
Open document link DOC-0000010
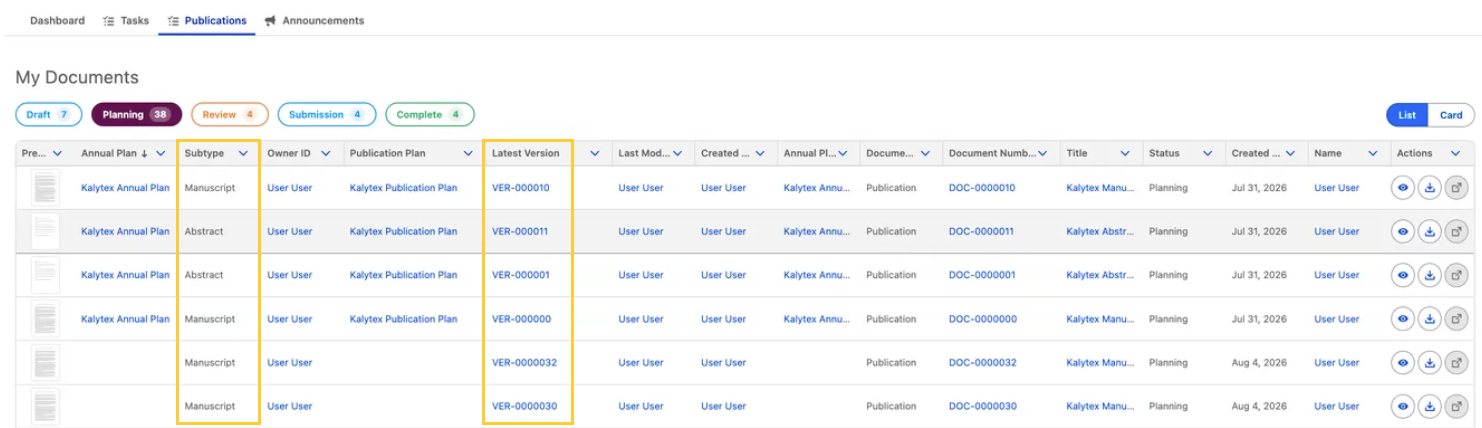(x=982, y=188)
